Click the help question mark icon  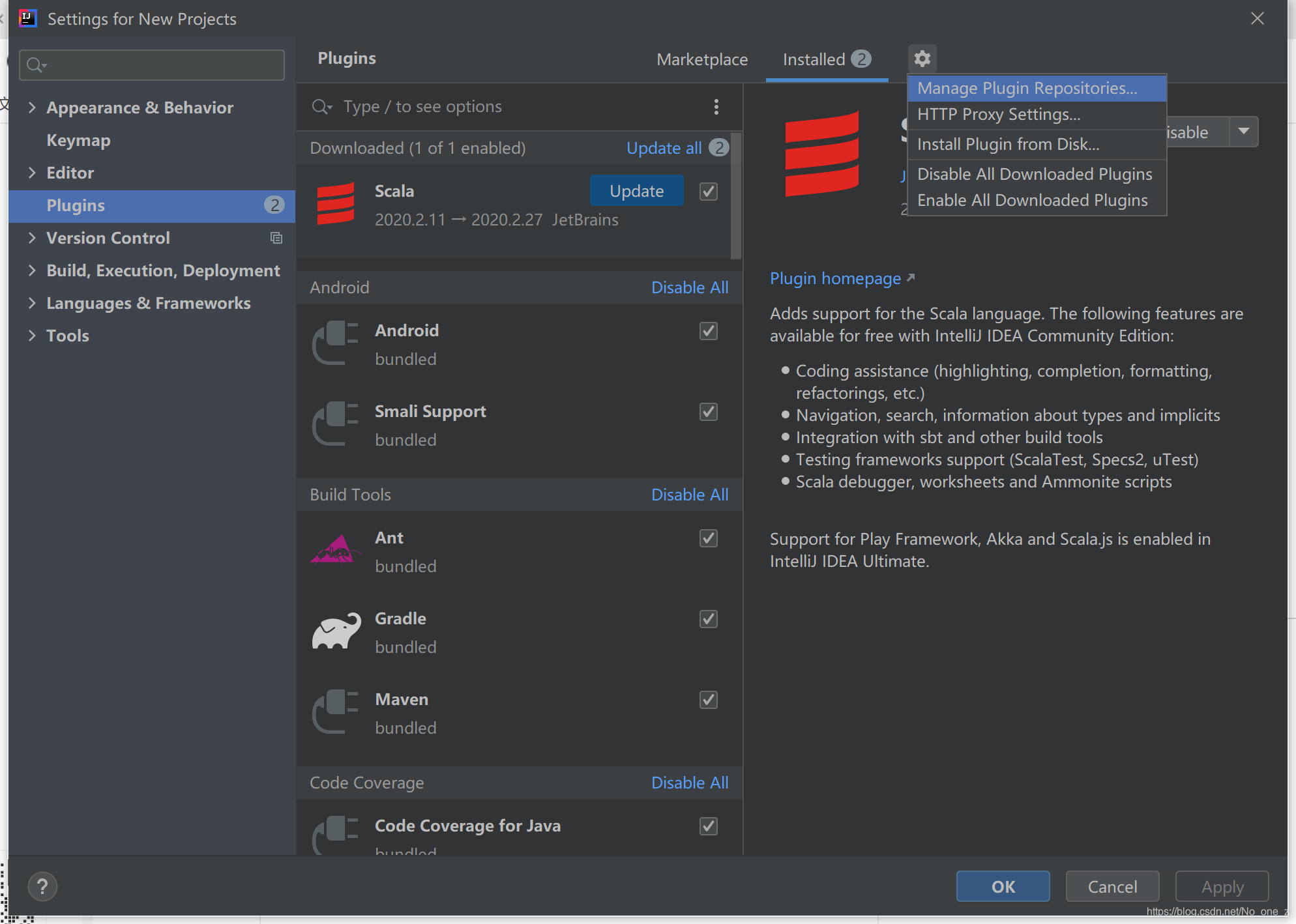(42, 886)
